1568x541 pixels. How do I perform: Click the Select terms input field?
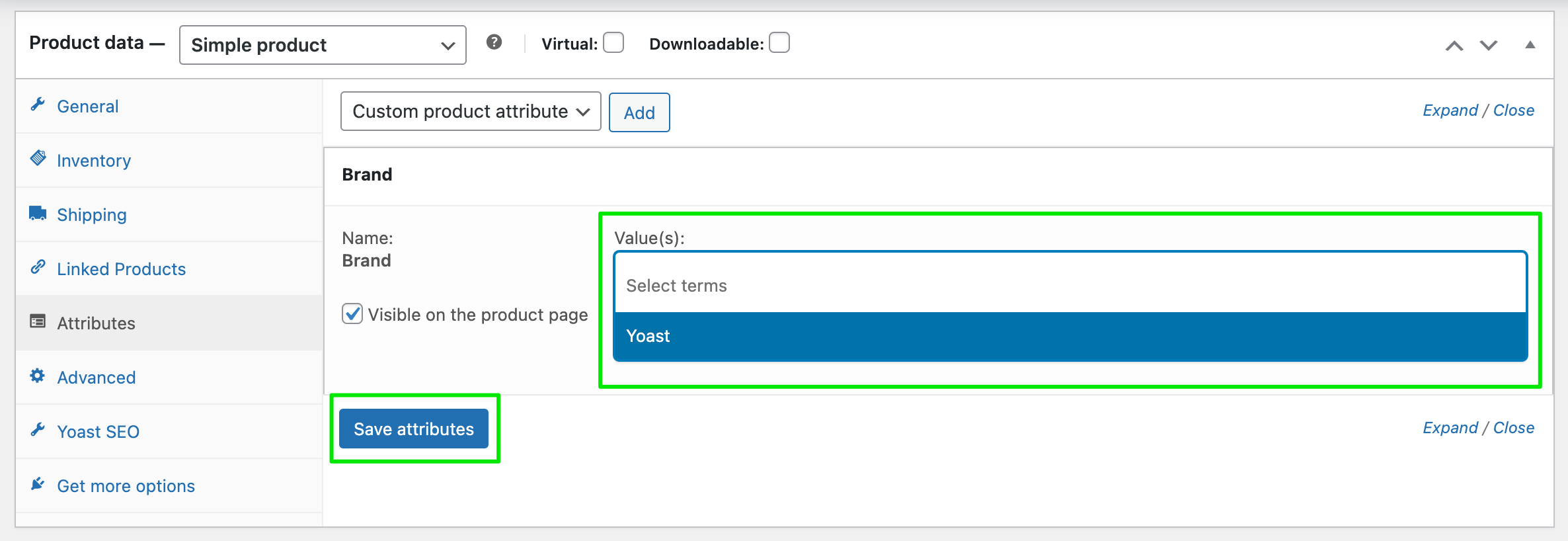(1070, 286)
